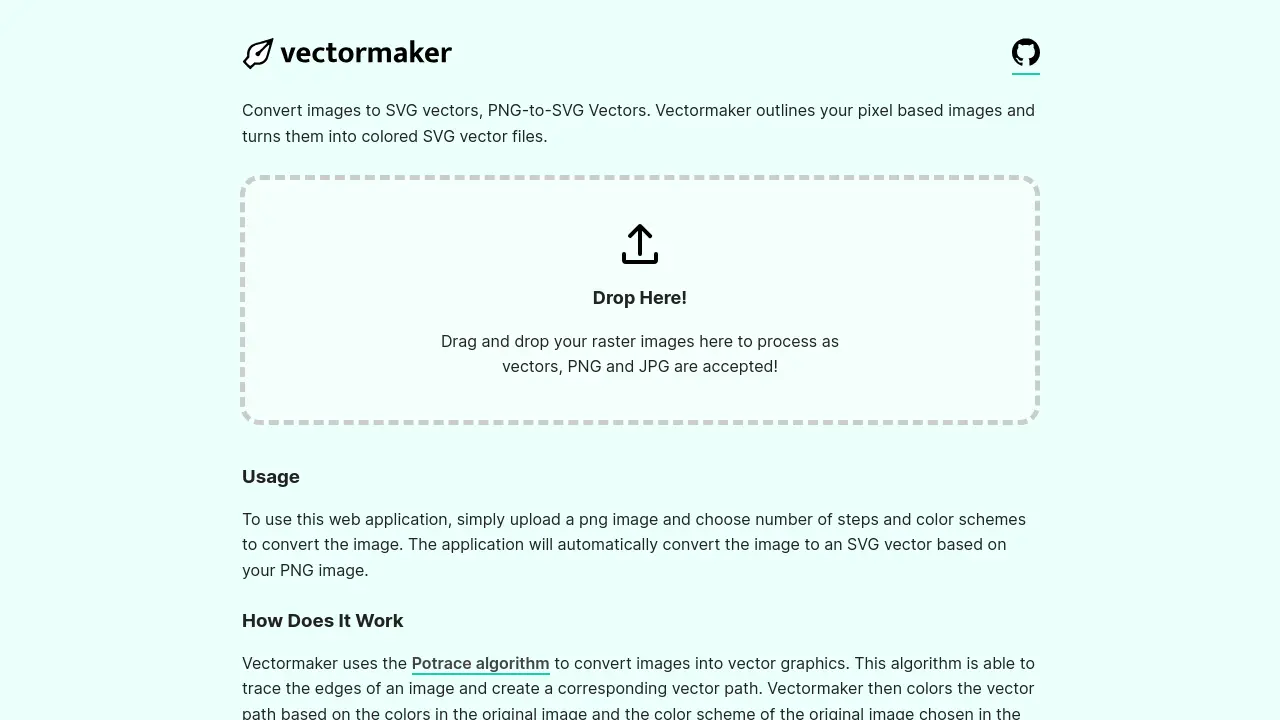Click the intro paragraph about SVG vectors
This screenshot has width=1280, height=720.
(x=640, y=123)
